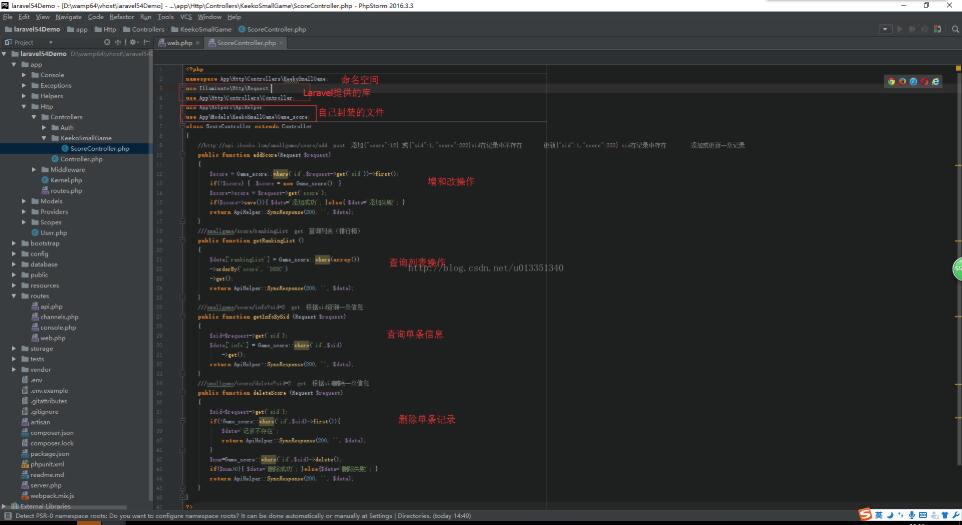Toggle tool windows button in status bar
The width and height of the screenshot is (962, 525).
pyautogui.click(x=7, y=516)
